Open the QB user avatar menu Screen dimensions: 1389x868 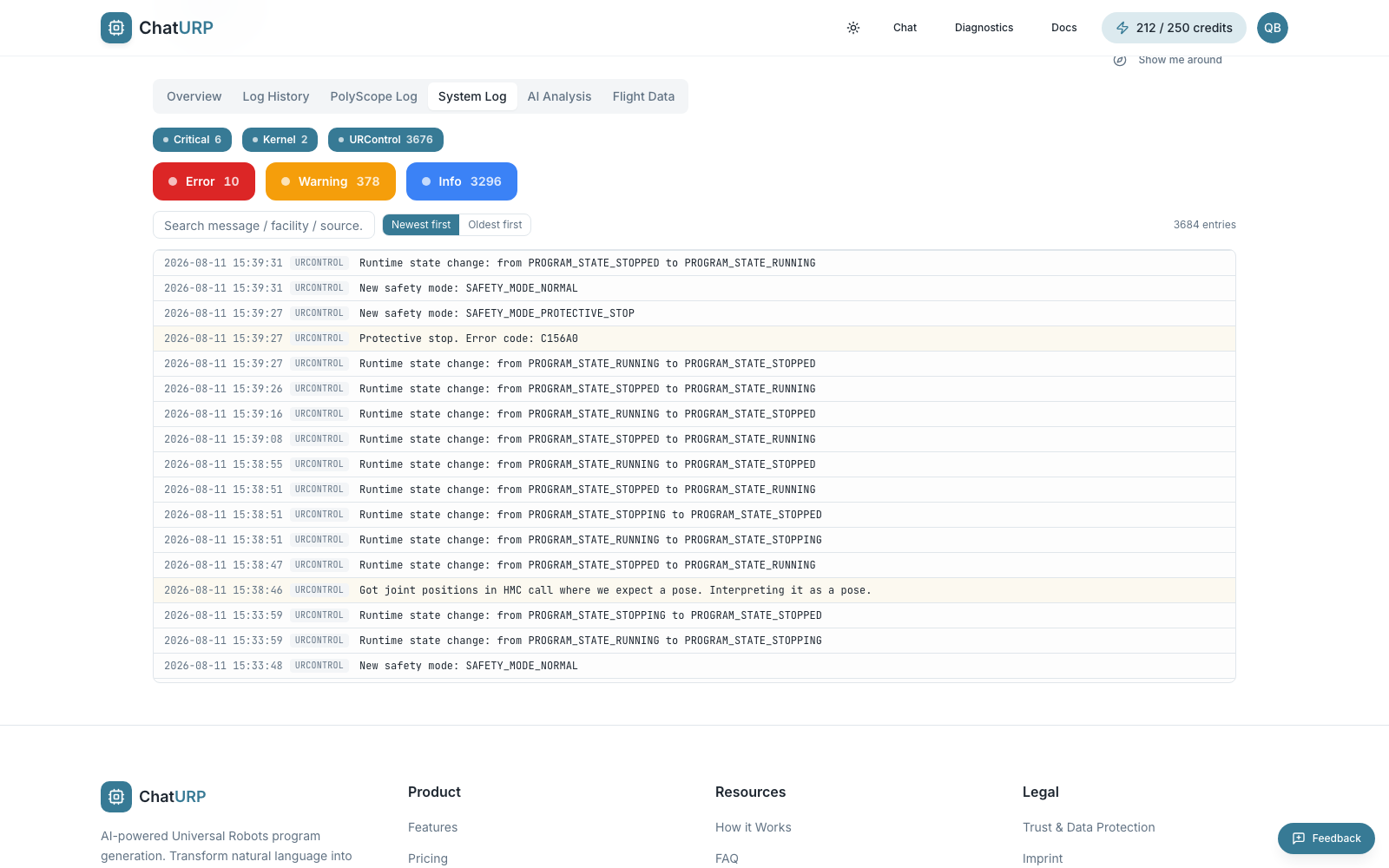tap(1273, 28)
